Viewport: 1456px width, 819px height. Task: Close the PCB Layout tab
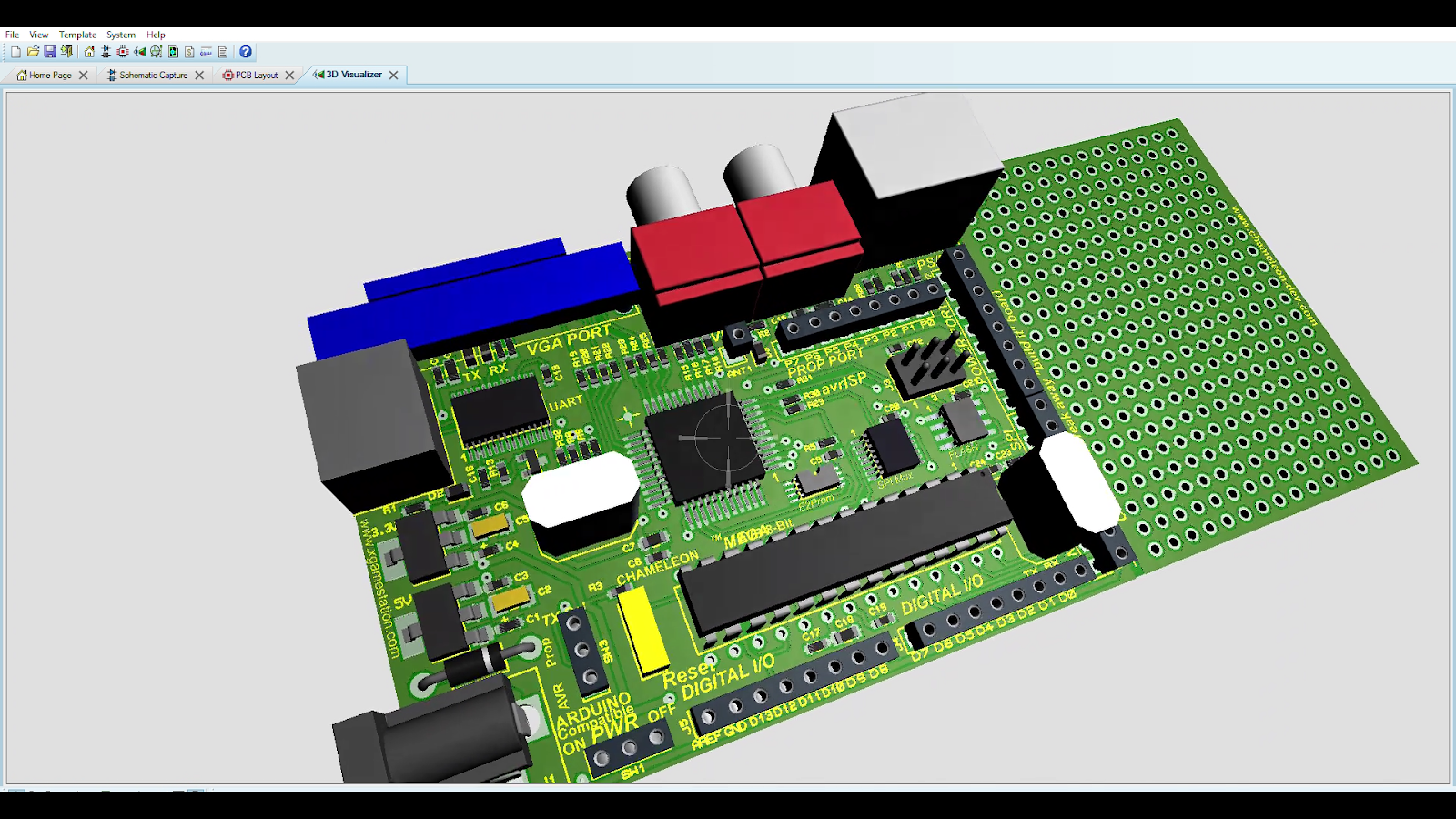tap(289, 76)
